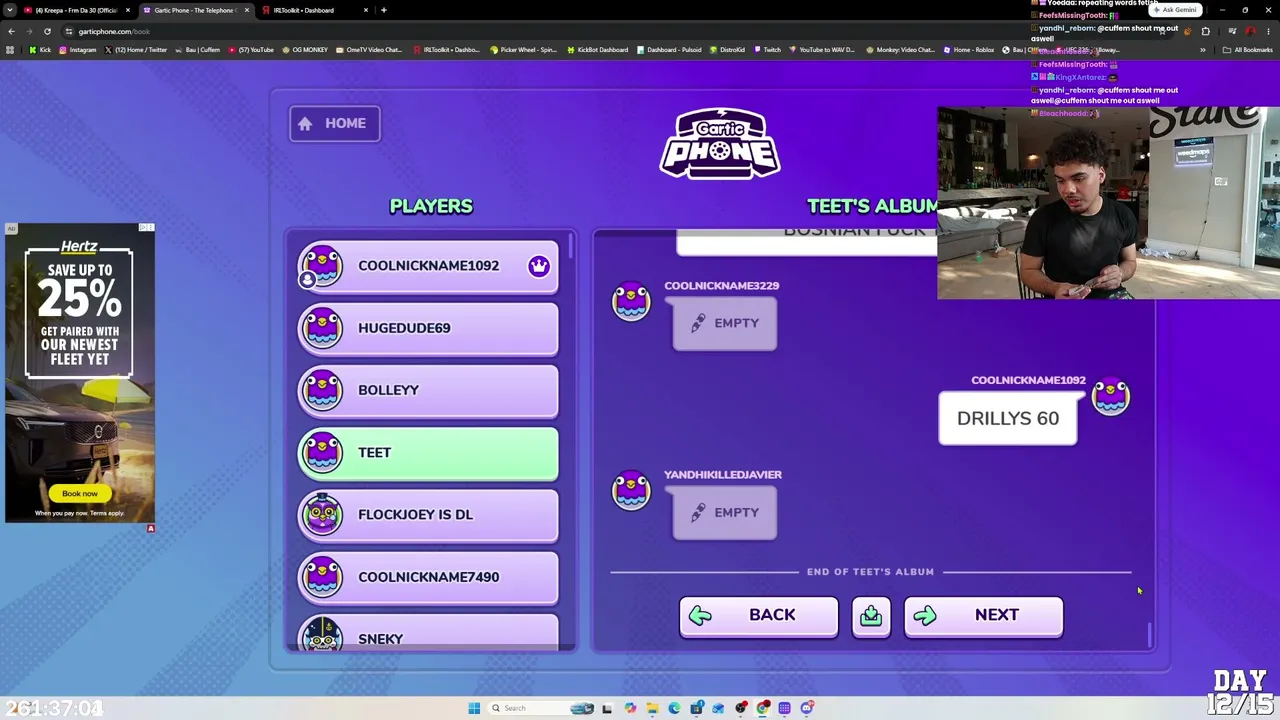Viewport: 1280px width, 720px height.
Task: Expand the bookmarks overflow chevron
Action: (x=1203, y=50)
